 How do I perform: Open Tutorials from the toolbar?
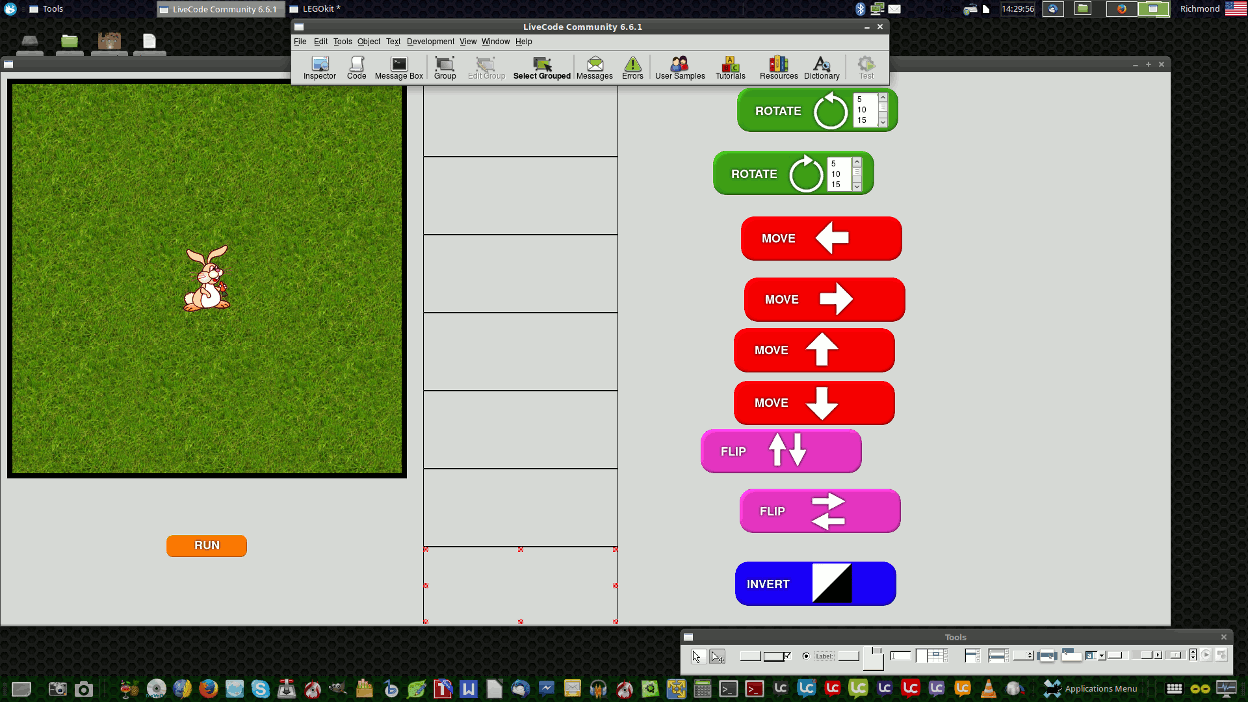click(730, 68)
